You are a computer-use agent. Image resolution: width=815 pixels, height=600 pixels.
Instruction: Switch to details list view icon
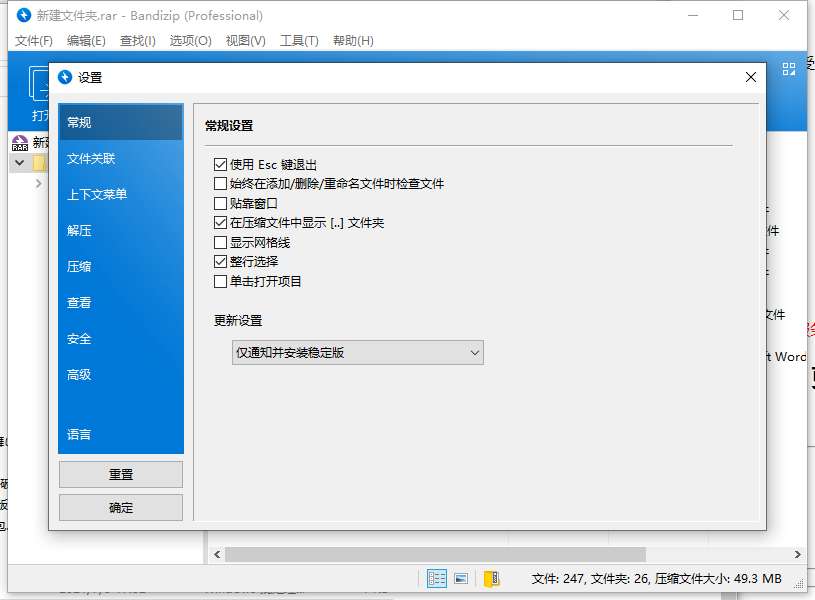(x=437, y=579)
